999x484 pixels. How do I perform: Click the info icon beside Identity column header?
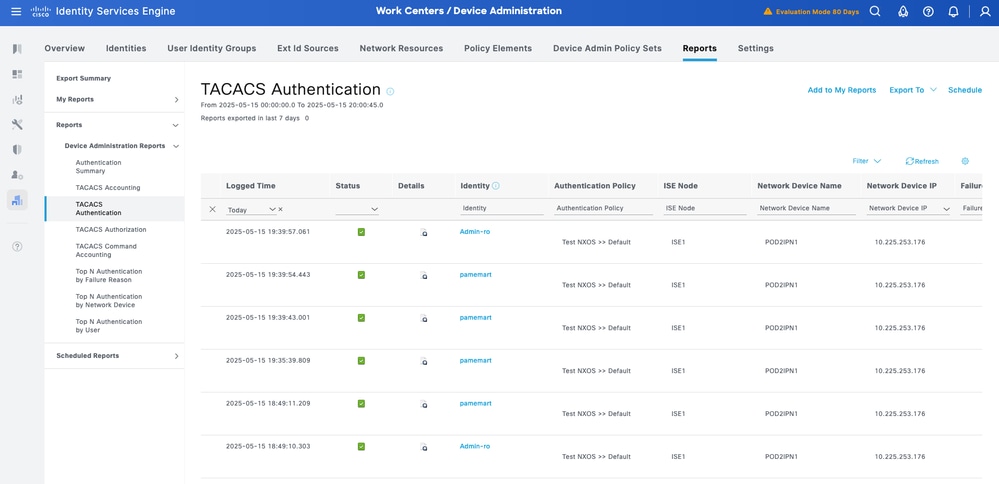click(496, 186)
